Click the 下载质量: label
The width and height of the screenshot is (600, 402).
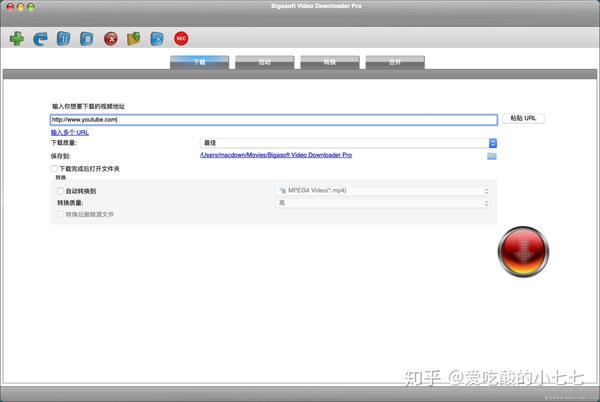click(64, 143)
